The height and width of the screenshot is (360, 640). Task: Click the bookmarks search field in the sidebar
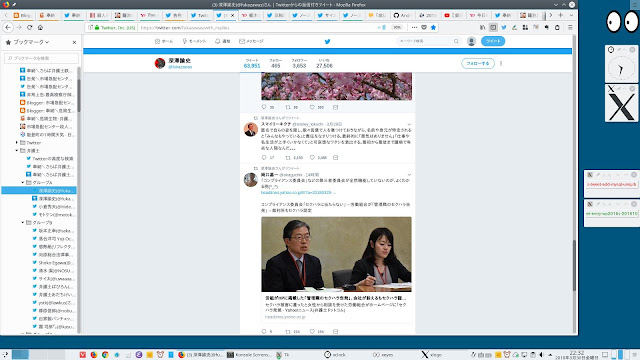click(x=41, y=58)
